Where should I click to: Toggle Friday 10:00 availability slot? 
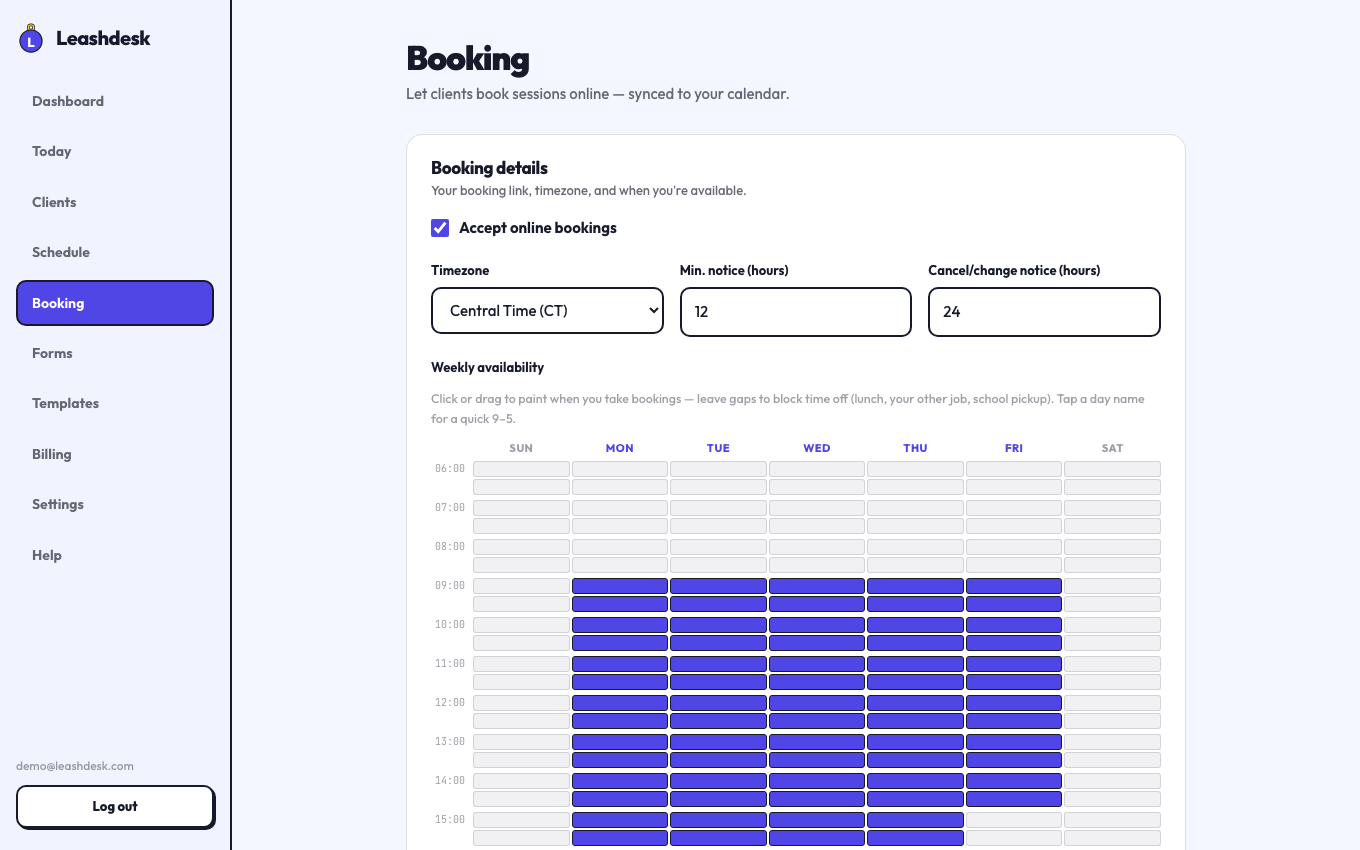[1014, 625]
